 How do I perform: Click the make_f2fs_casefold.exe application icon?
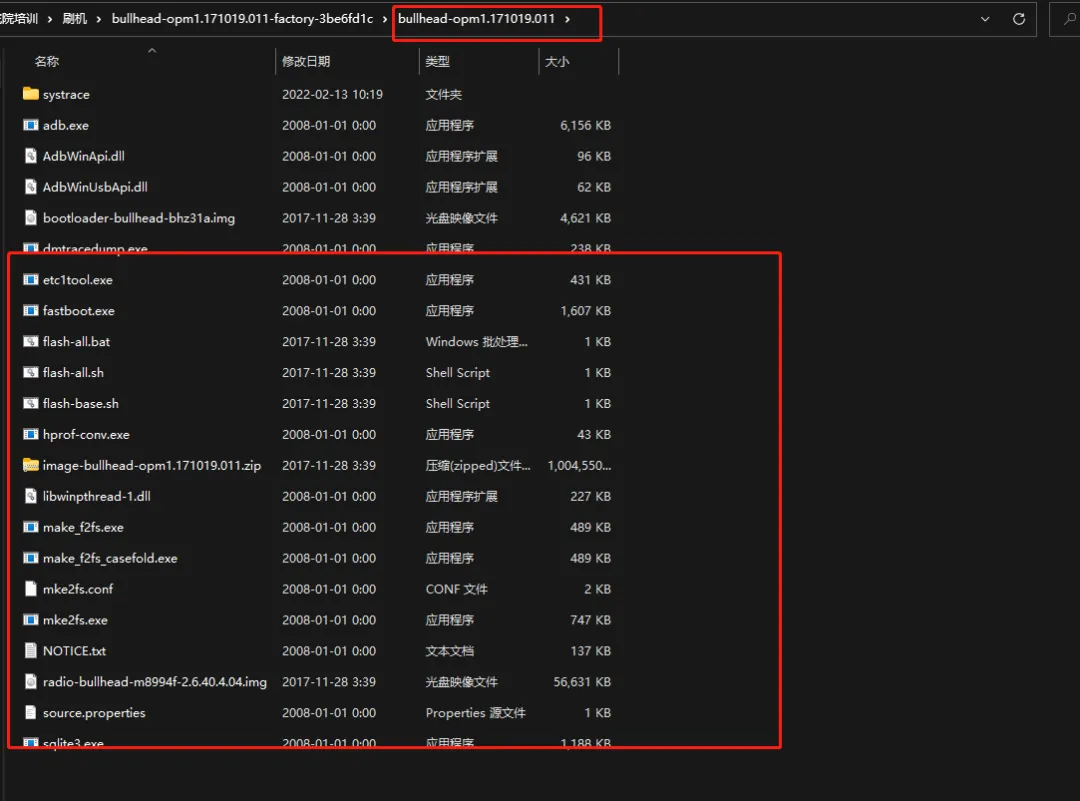coord(30,558)
